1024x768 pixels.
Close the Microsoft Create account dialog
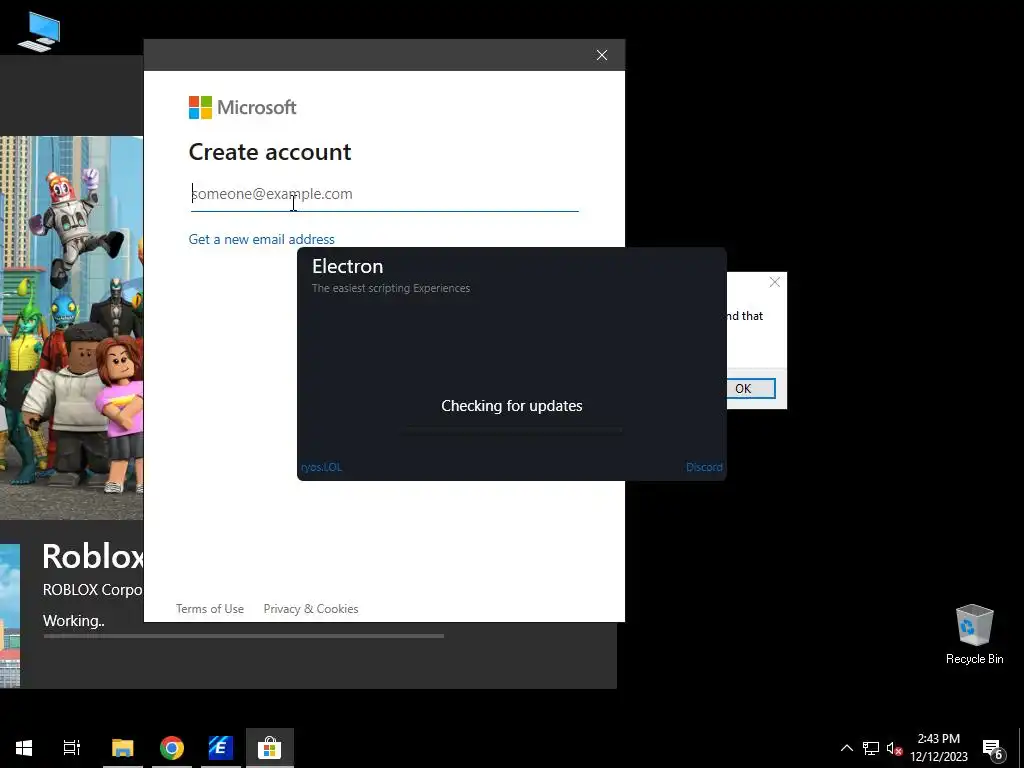(x=601, y=55)
